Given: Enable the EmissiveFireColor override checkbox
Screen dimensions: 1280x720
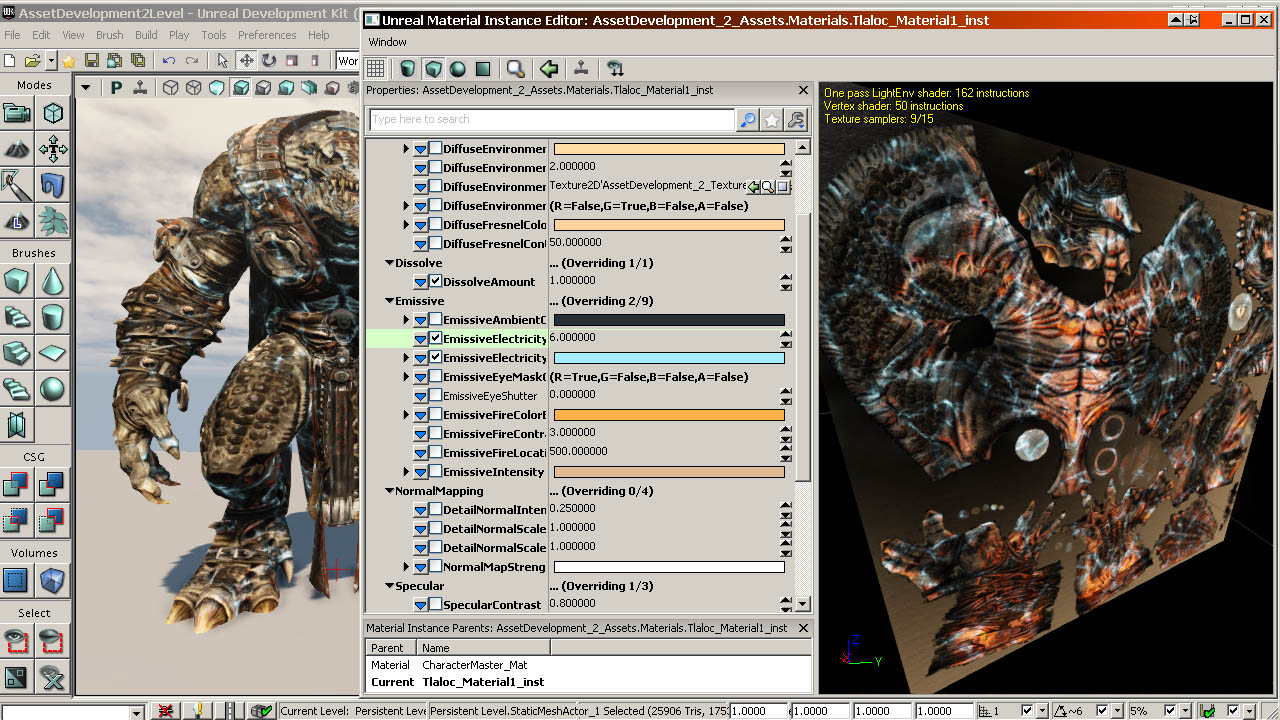Looking at the screenshot, I should coord(435,415).
